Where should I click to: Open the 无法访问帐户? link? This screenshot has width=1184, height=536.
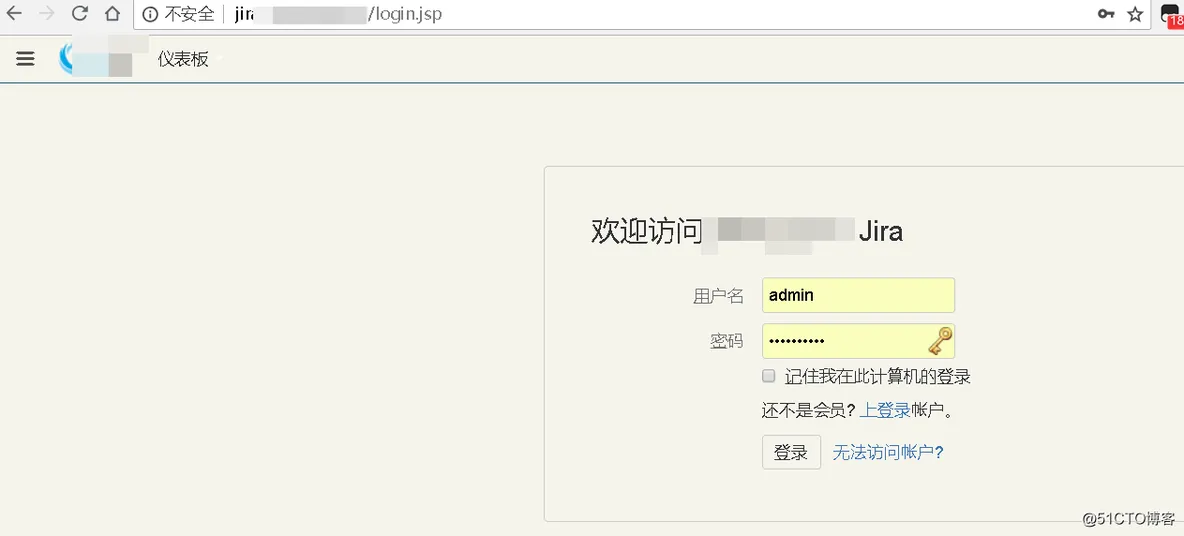(888, 452)
